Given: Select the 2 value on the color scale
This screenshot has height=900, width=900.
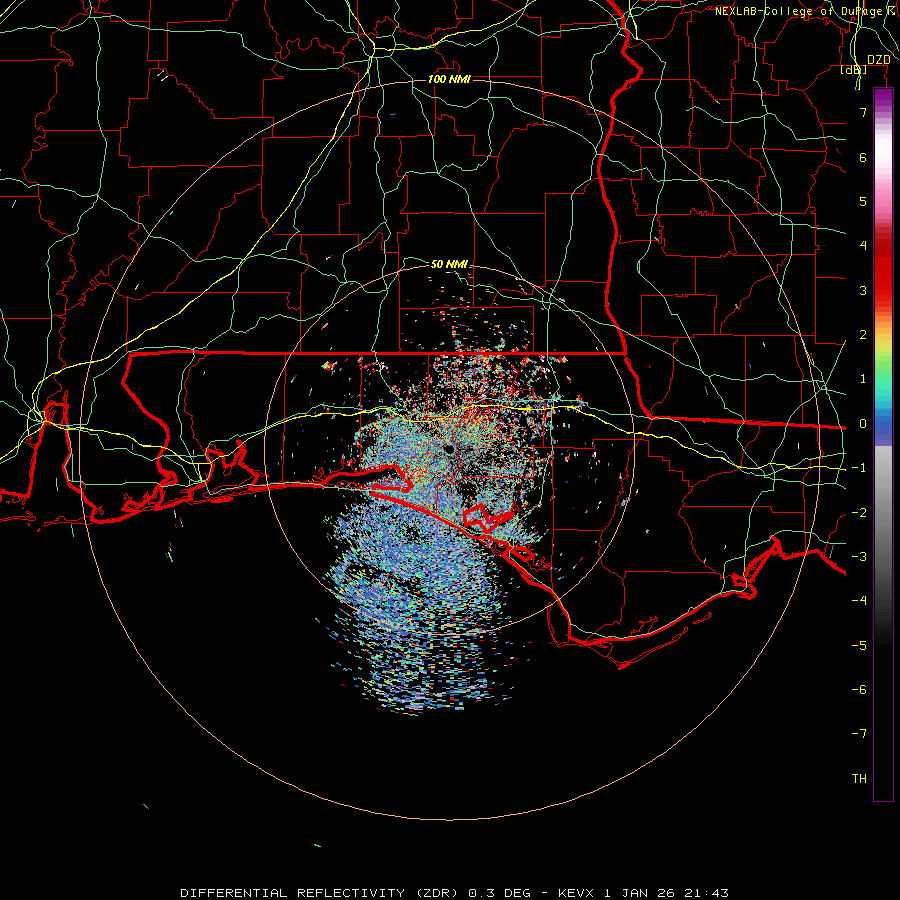Looking at the screenshot, I should pos(863,335).
